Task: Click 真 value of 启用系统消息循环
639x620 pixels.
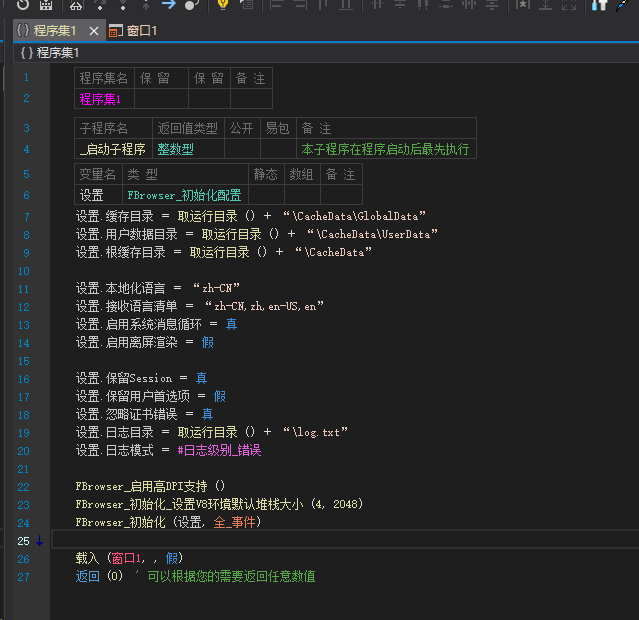Action: tap(231, 324)
